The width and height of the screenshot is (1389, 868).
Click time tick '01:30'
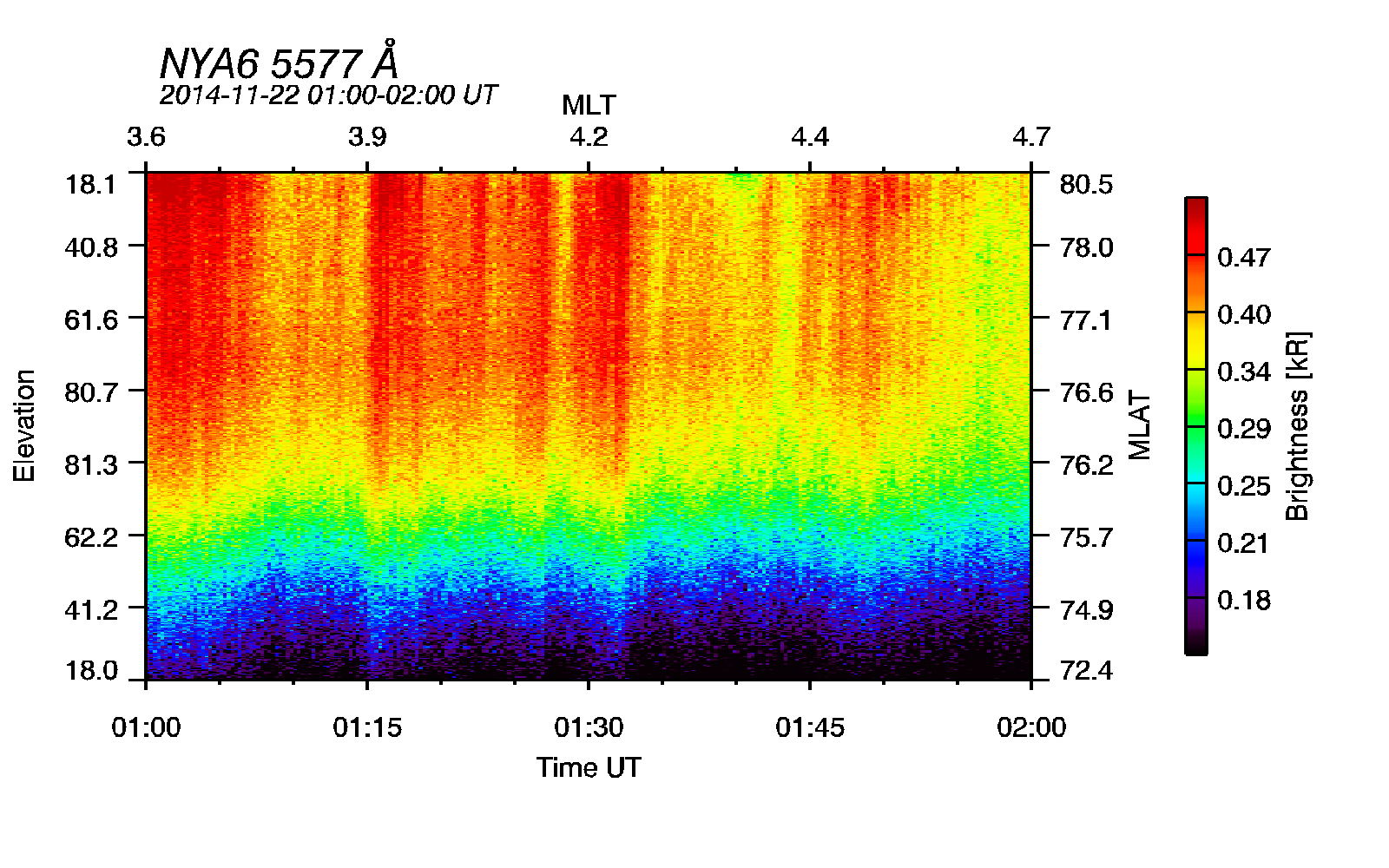[589, 727]
